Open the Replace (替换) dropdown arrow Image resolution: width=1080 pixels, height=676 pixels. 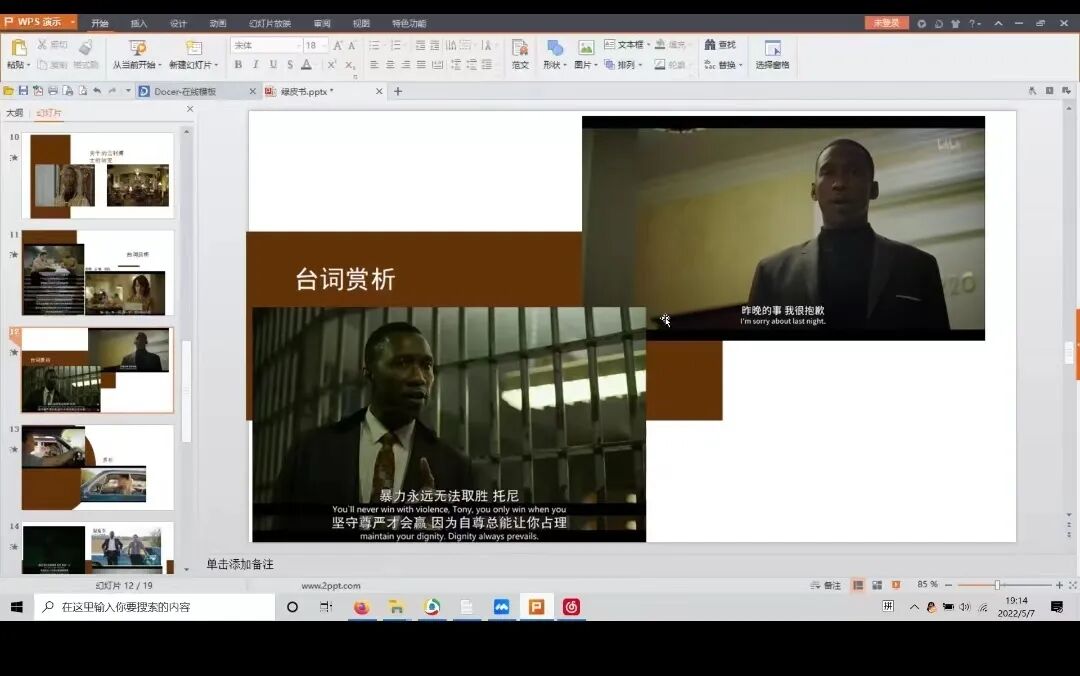[x=739, y=64]
